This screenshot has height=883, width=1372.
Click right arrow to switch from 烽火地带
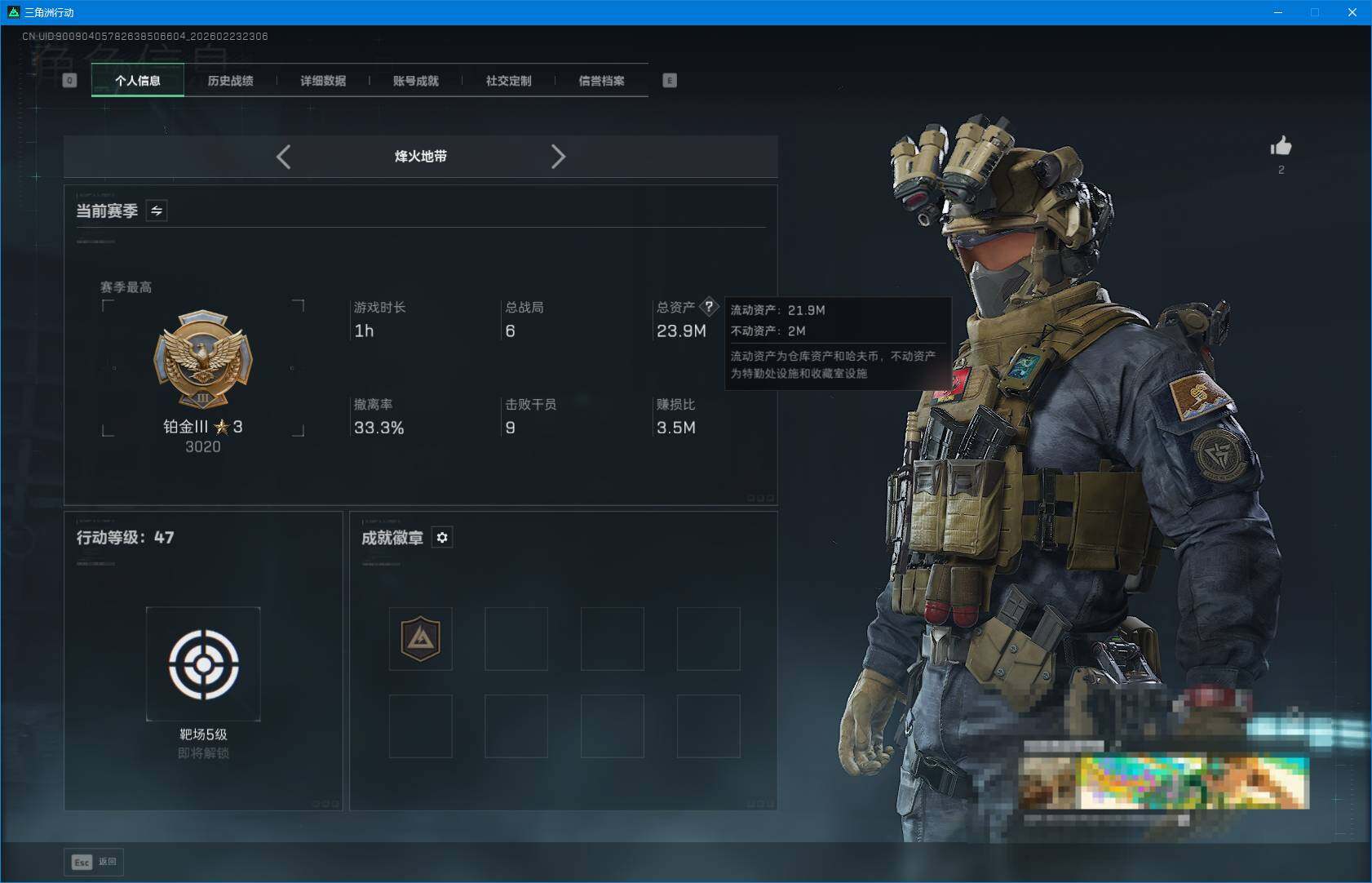(x=559, y=156)
